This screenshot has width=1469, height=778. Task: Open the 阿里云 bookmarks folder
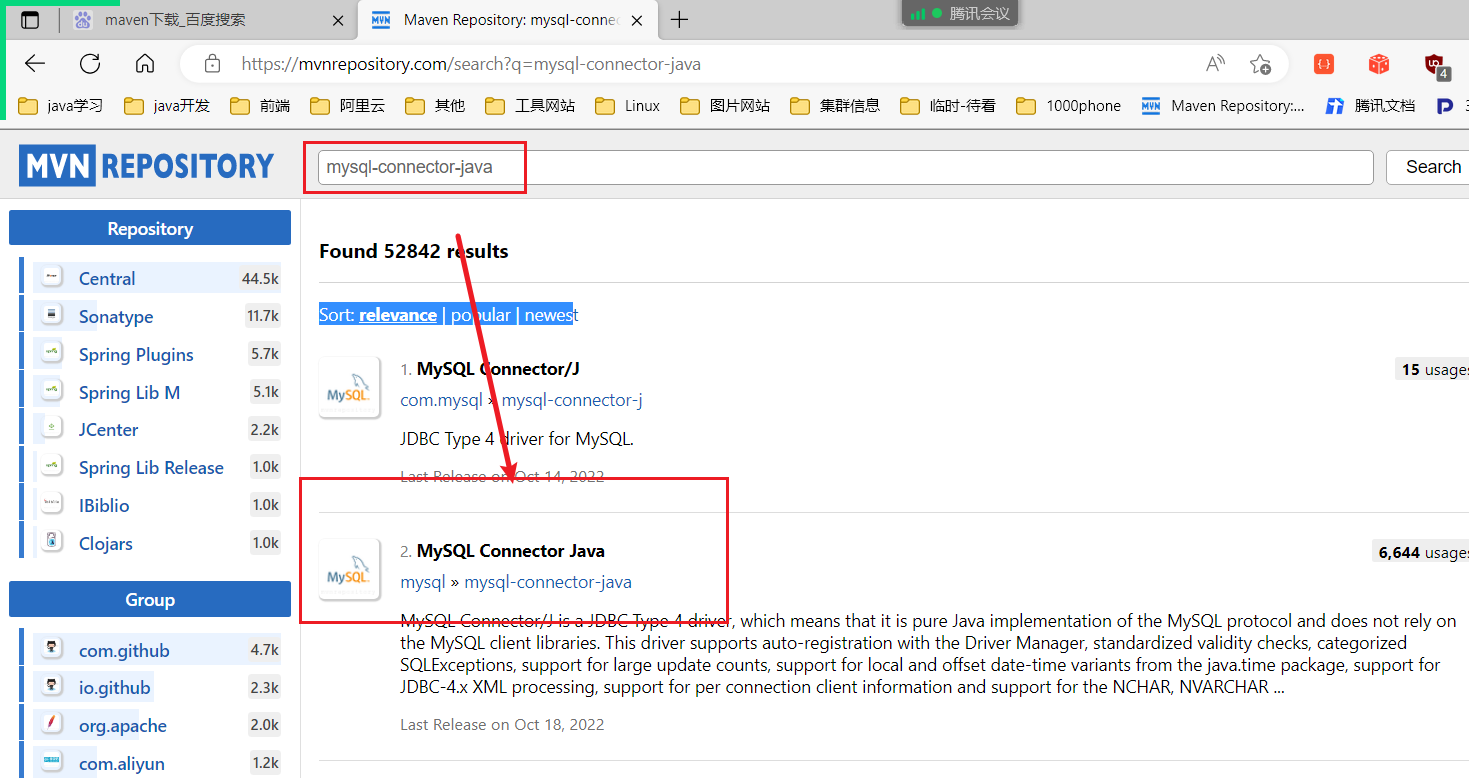pyautogui.click(x=348, y=105)
